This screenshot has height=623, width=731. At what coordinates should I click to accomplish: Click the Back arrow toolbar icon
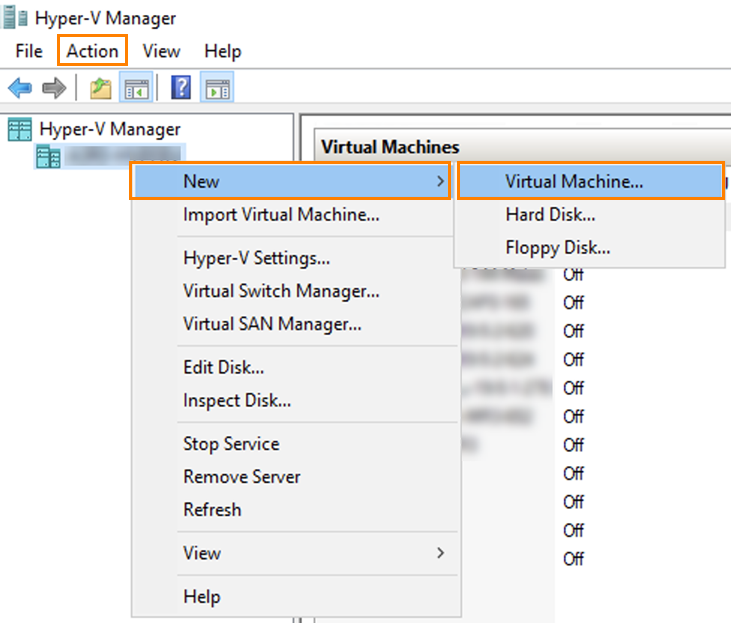point(20,89)
